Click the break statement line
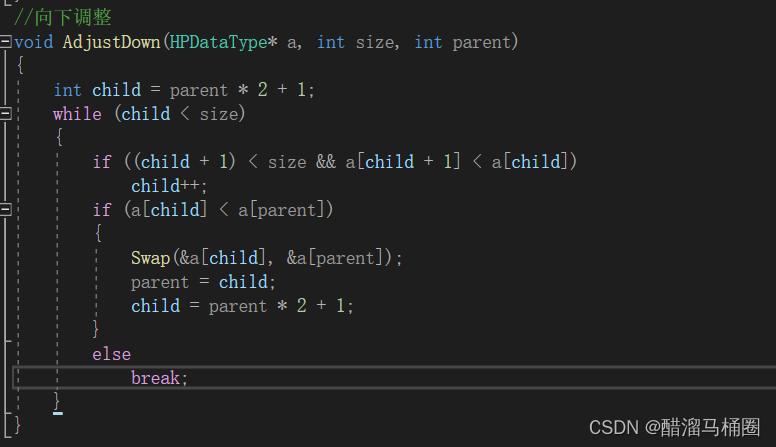776x447 pixels. [x=159, y=378]
